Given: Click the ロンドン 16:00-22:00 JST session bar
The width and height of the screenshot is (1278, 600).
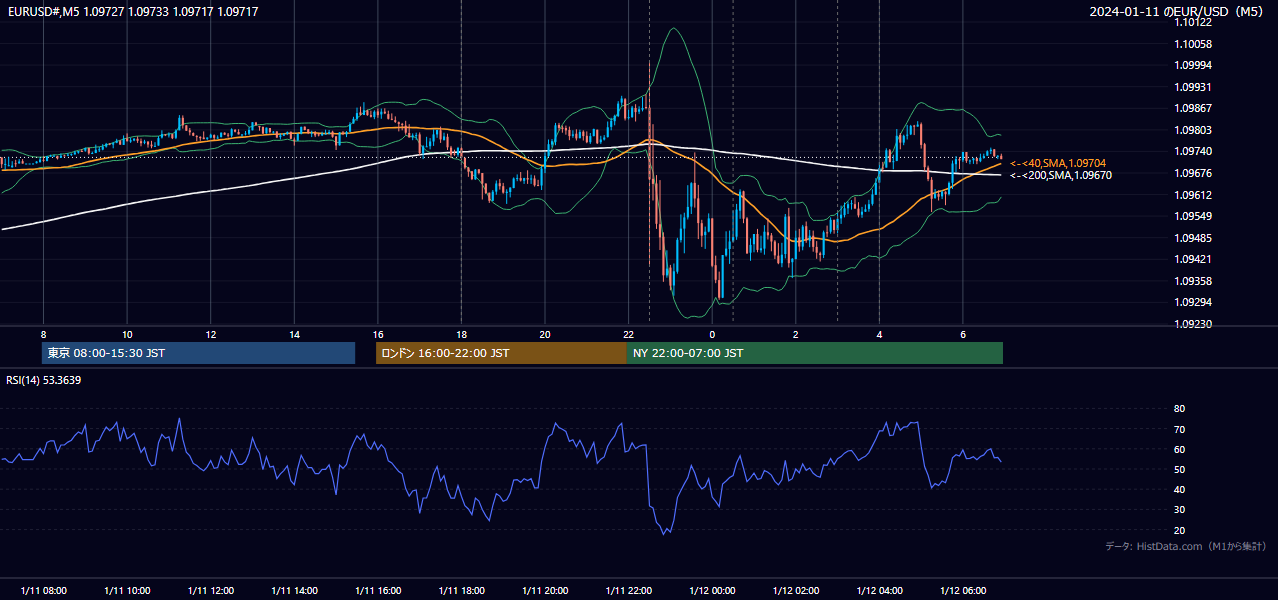Looking at the screenshot, I should (x=501, y=353).
